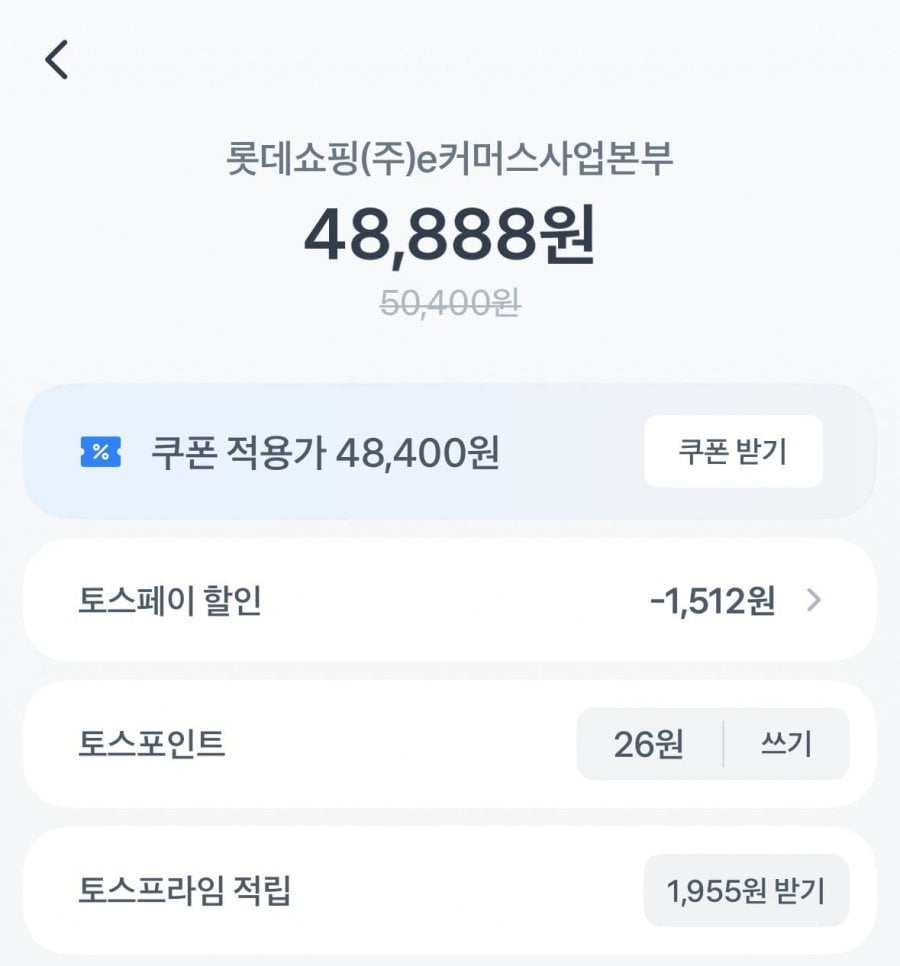Tap the 48,888원 total price
Viewport: 900px width, 966px height.
click(x=449, y=235)
